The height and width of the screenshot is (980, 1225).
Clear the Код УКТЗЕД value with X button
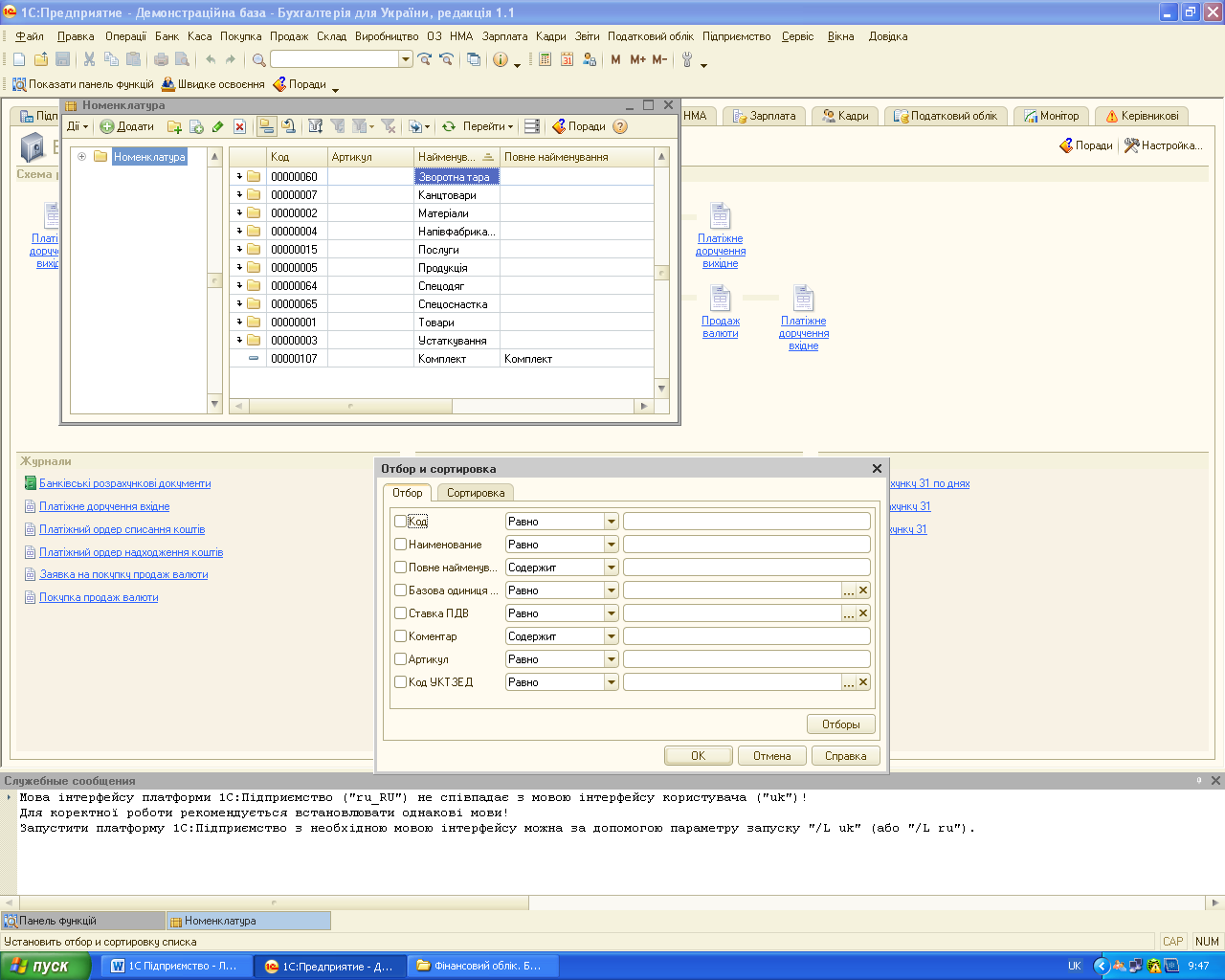click(x=863, y=682)
